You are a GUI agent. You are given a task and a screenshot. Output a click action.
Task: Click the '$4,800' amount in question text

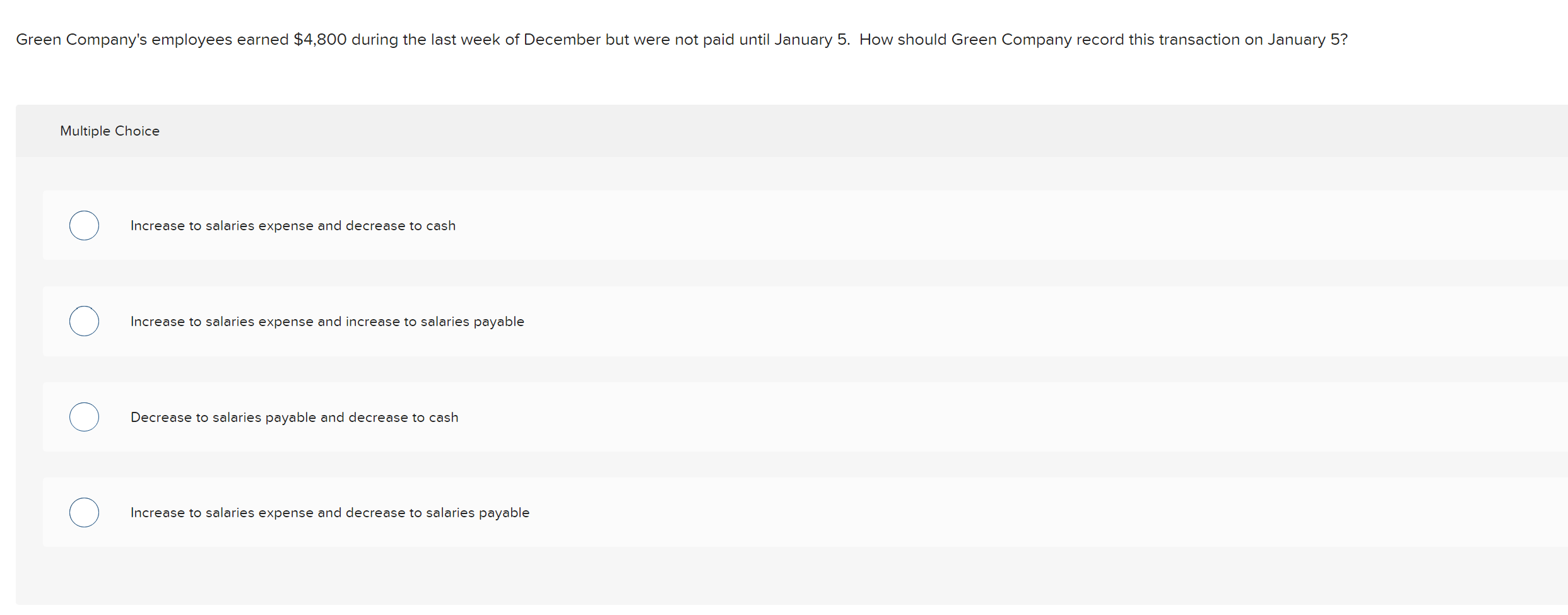[x=319, y=39]
